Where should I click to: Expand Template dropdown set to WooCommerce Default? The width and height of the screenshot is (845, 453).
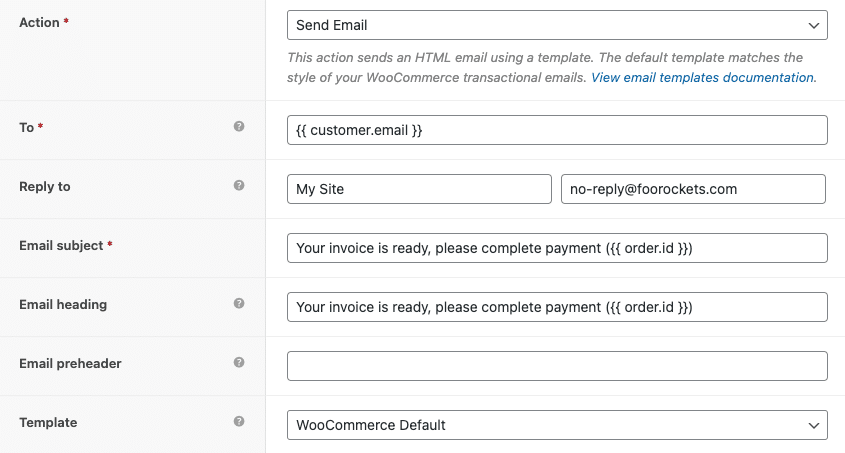pos(557,425)
